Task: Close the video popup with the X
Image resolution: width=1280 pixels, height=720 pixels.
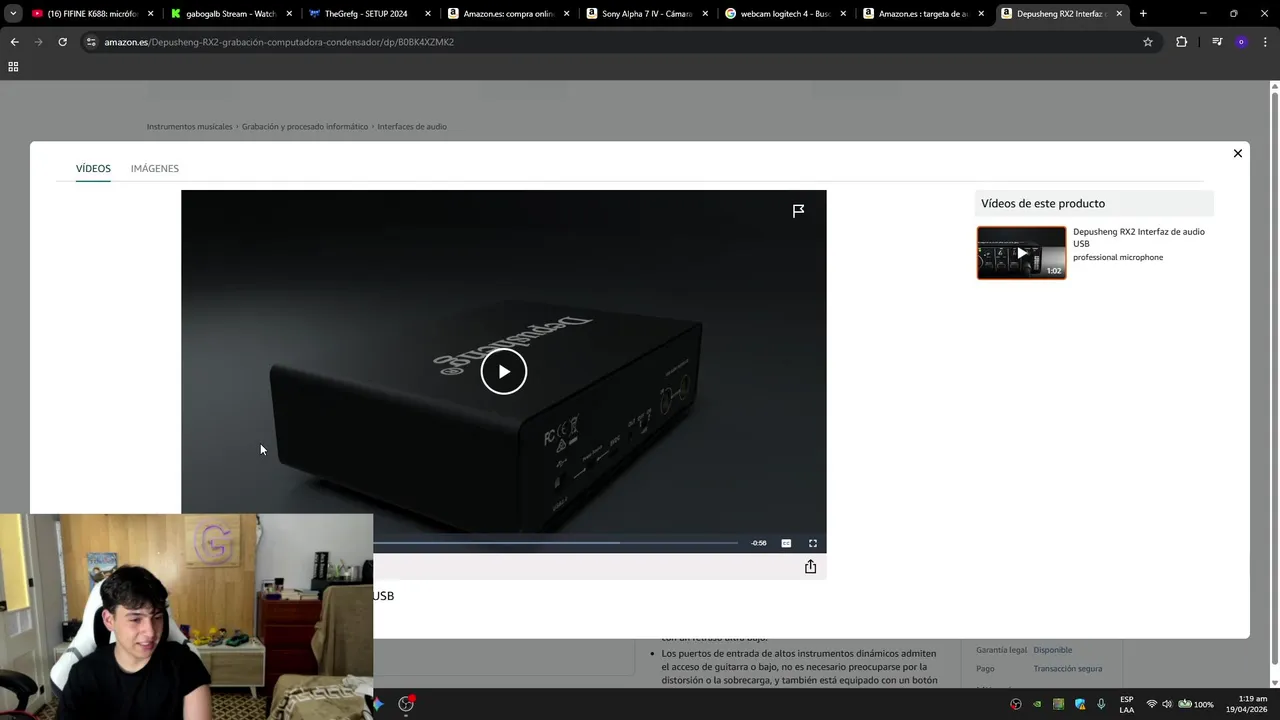Action: (x=1237, y=153)
